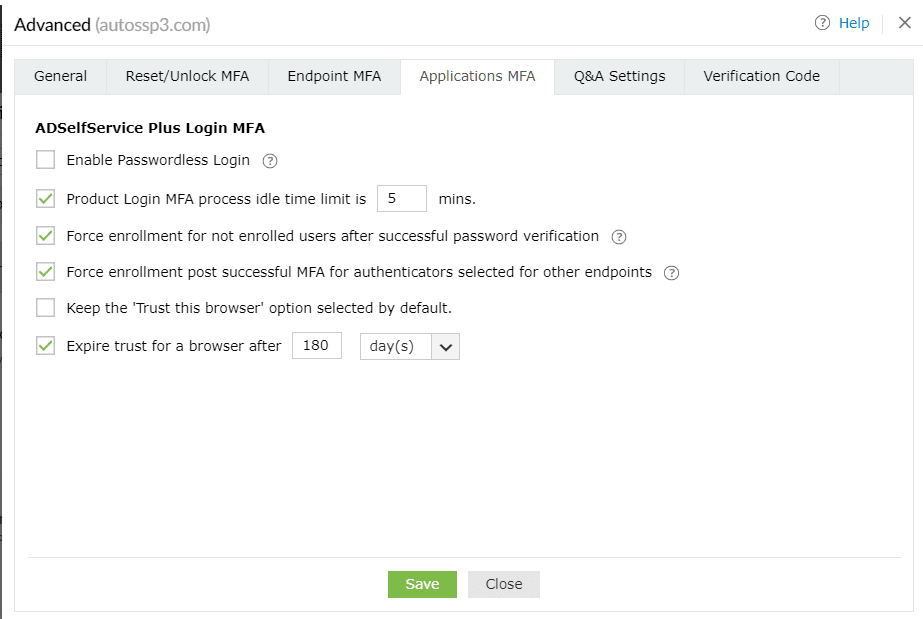Focus the browser trust expiry value field
The width and height of the screenshot is (923, 619).
317,345
